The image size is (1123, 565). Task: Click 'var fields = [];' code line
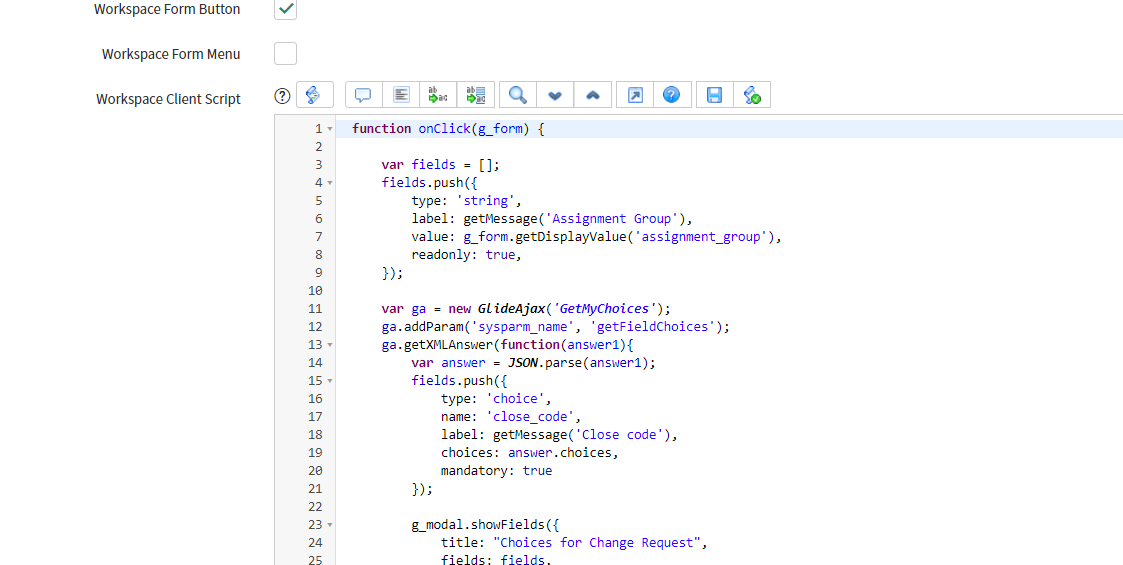(x=440, y=165)
